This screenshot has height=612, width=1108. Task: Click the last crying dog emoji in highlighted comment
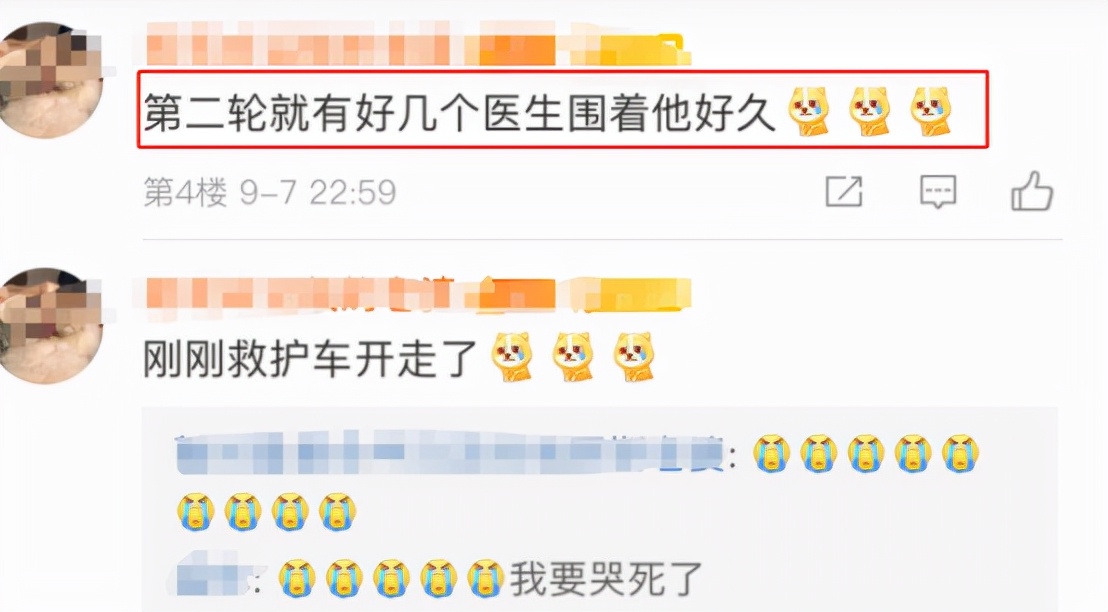pos(931,111)
